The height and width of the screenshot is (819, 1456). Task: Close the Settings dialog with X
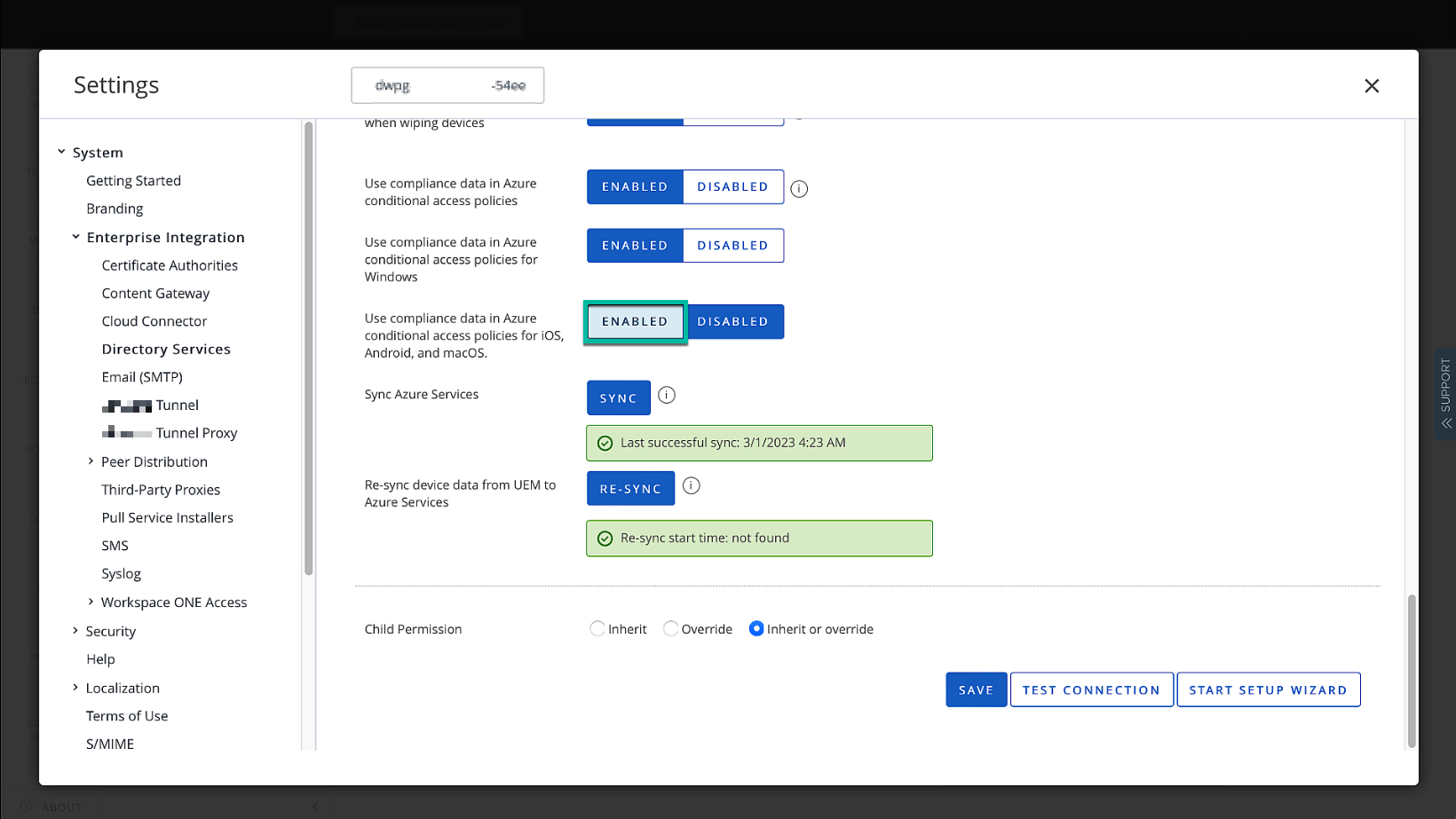pos(1372,86)
